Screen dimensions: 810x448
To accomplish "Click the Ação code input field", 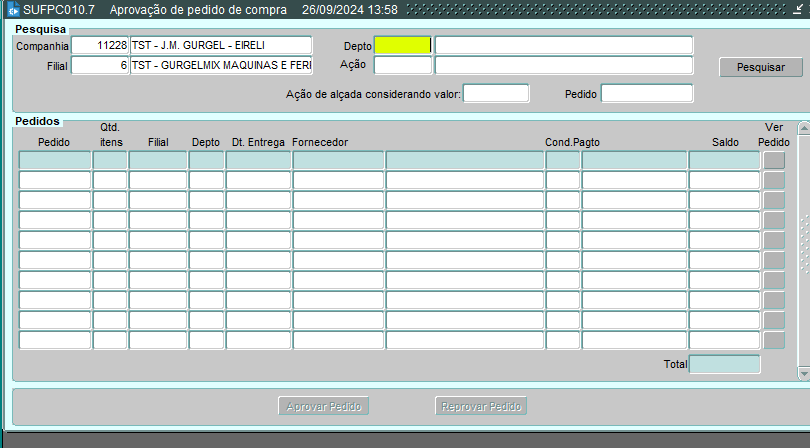I will pyautogui.click(x=402, y=65).
